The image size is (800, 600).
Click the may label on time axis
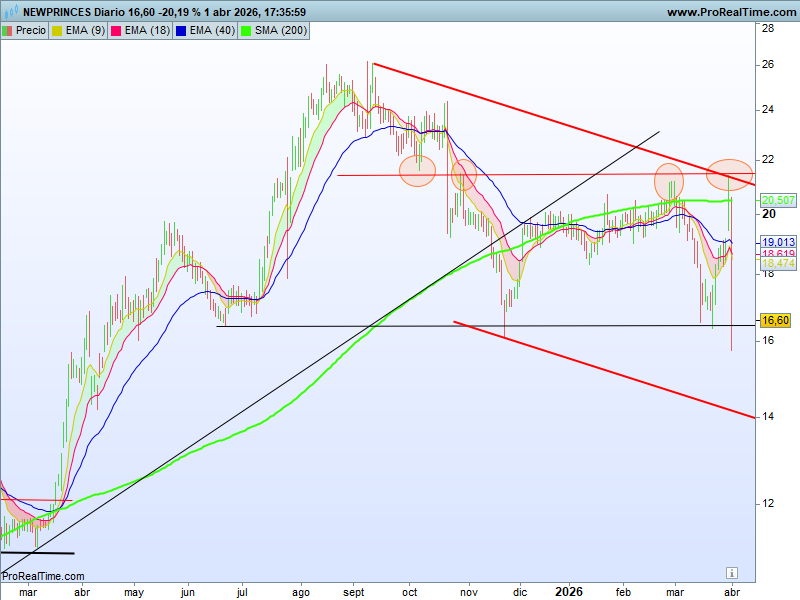click(x=134, y=592)
